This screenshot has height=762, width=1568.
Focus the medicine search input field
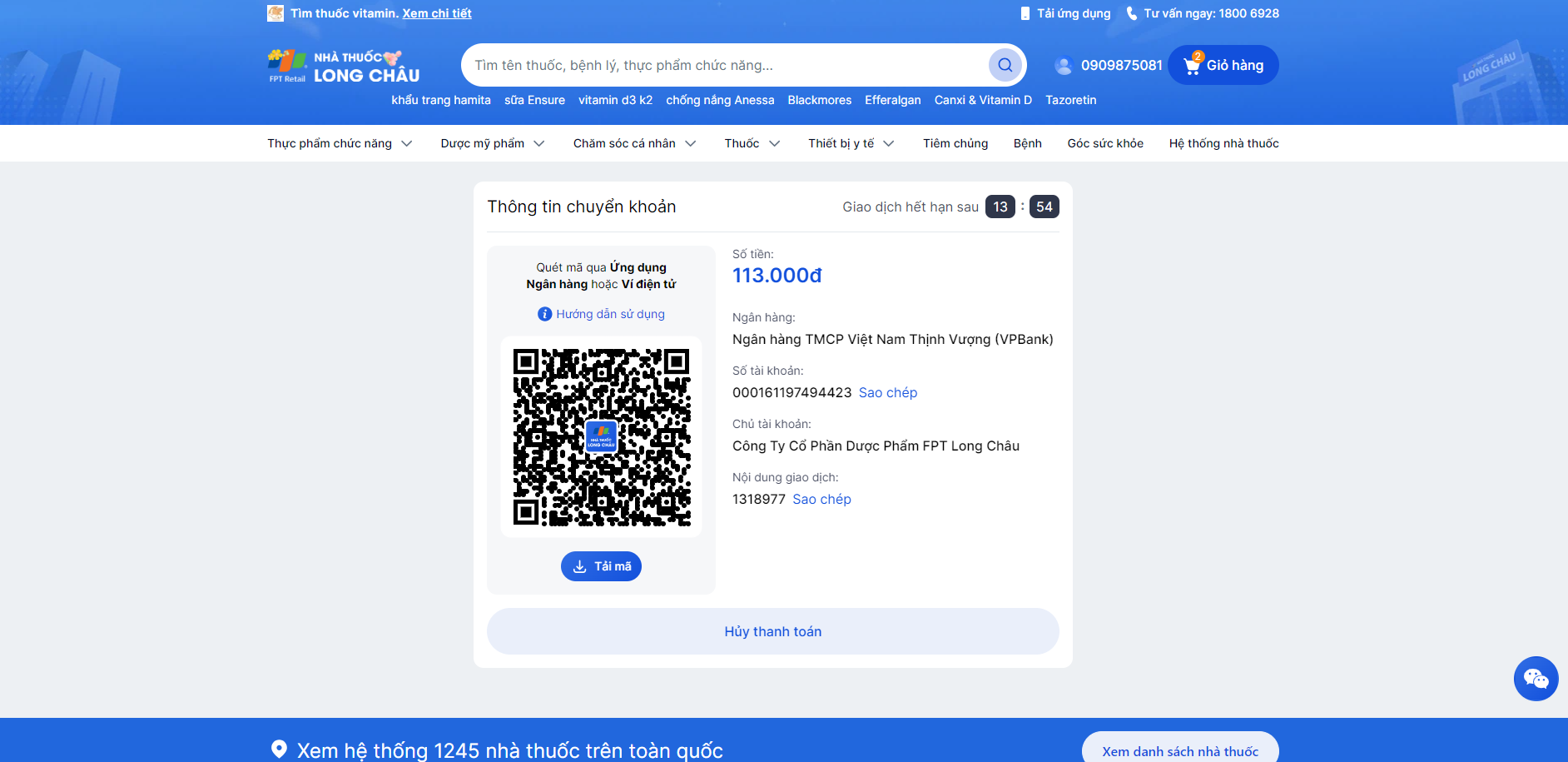(726, 65)
